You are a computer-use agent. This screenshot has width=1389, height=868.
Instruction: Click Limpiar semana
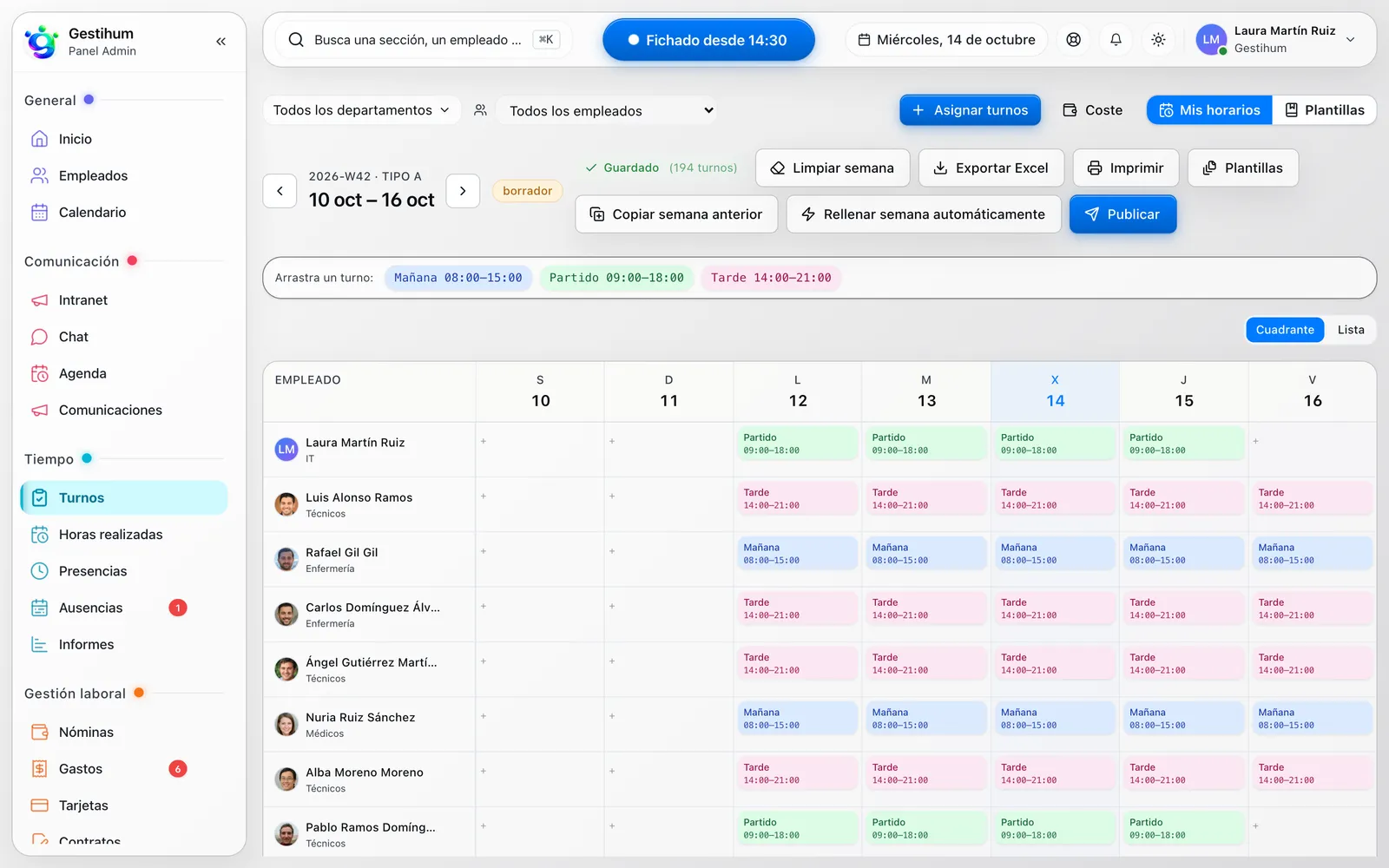833,168
